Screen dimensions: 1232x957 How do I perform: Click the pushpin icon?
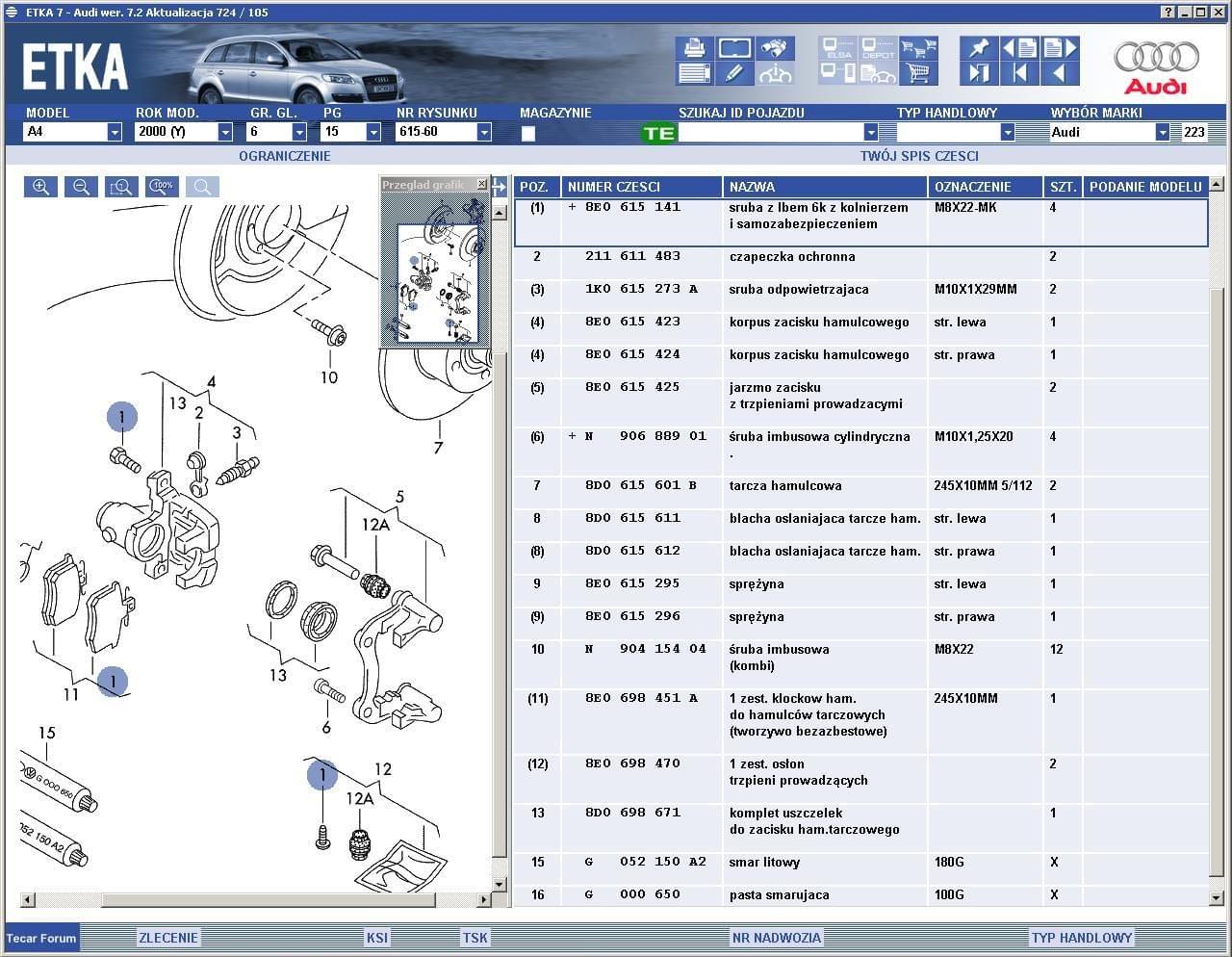pos(979,48)
